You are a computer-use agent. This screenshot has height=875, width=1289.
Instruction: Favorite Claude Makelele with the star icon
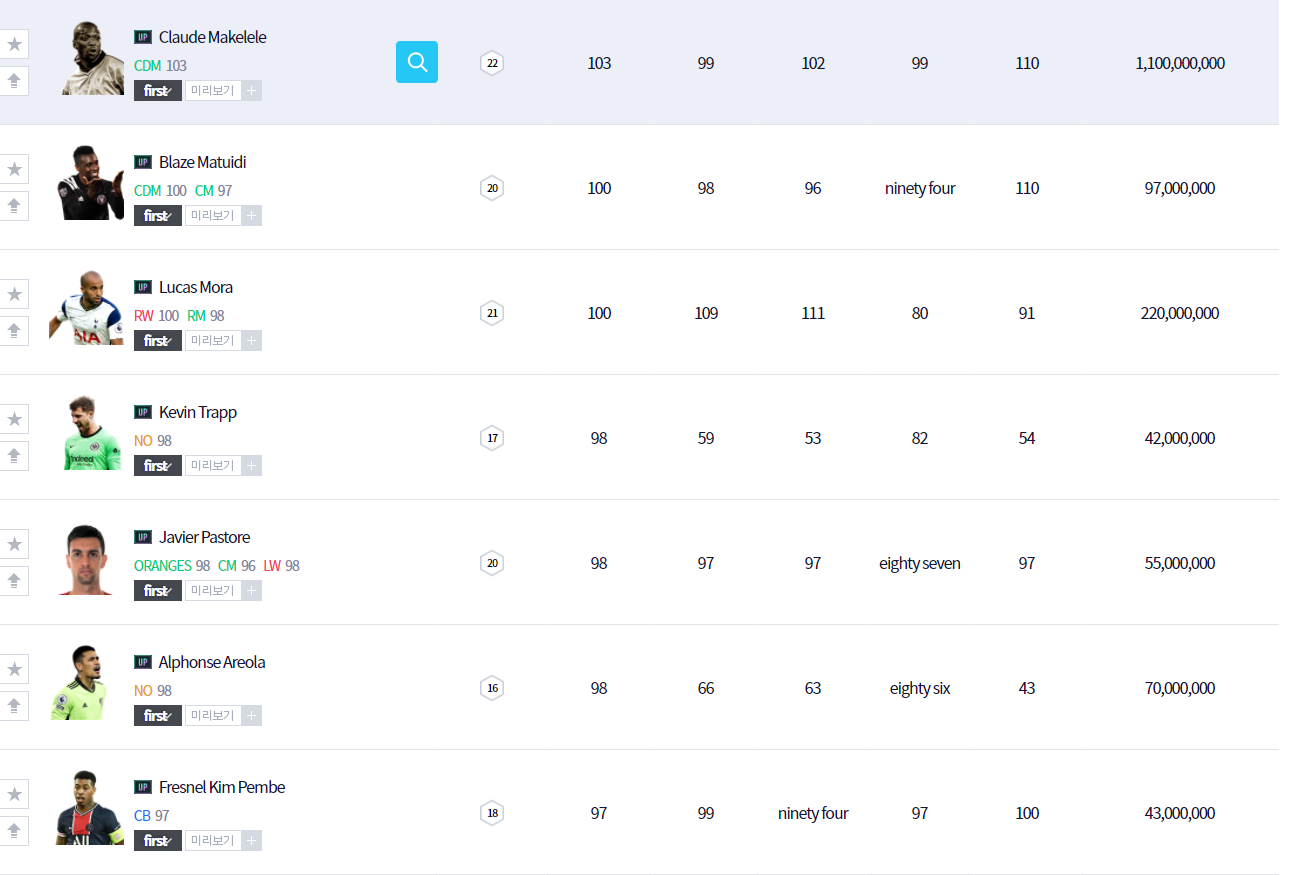pos(14,44)
